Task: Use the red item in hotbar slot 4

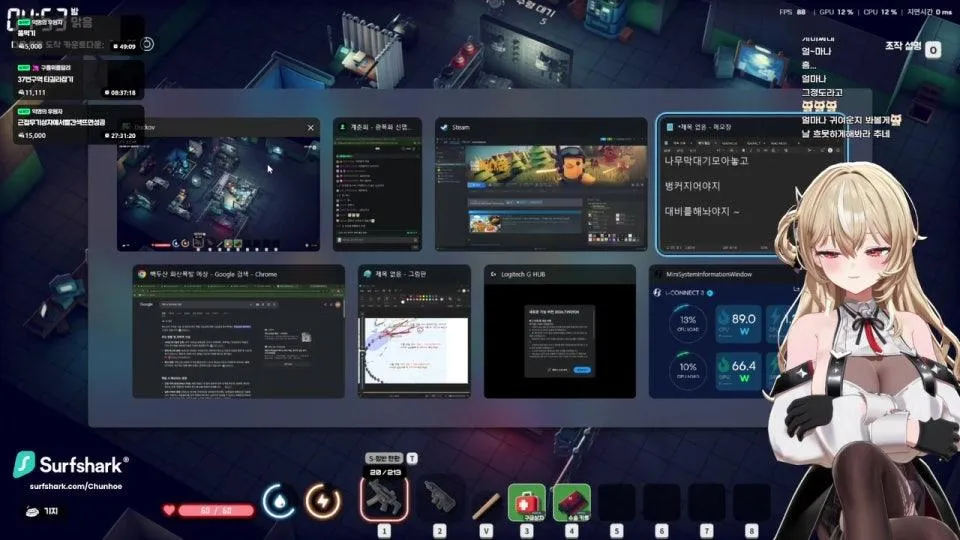Action: 571,502
